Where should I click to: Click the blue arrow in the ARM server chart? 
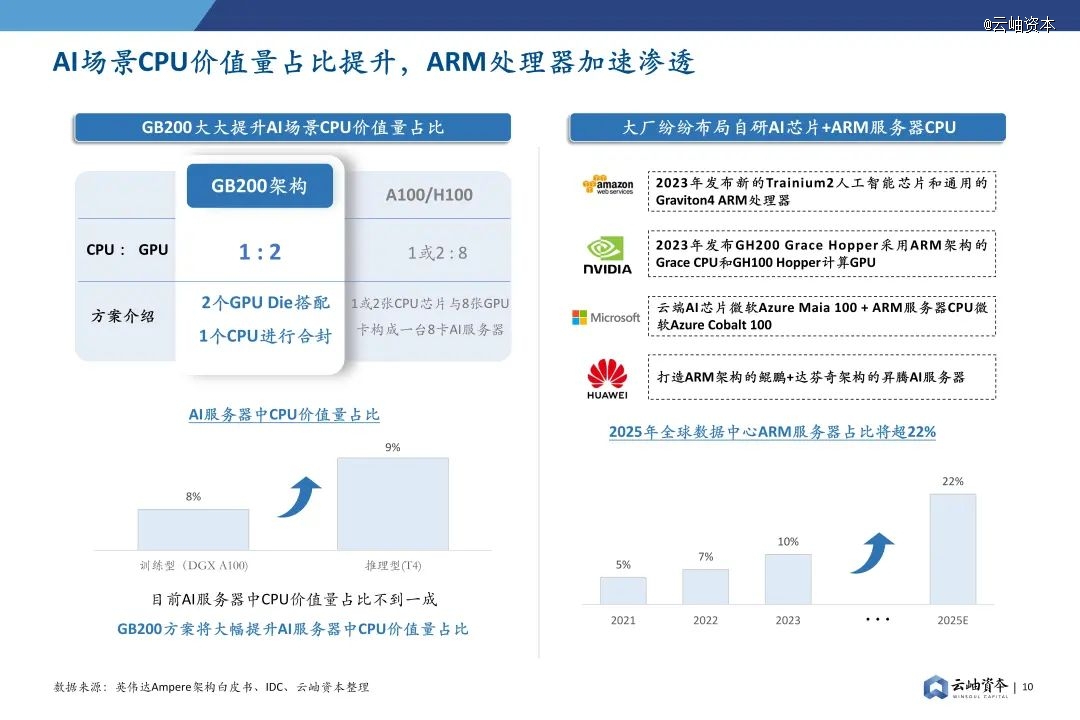point(871,553)
